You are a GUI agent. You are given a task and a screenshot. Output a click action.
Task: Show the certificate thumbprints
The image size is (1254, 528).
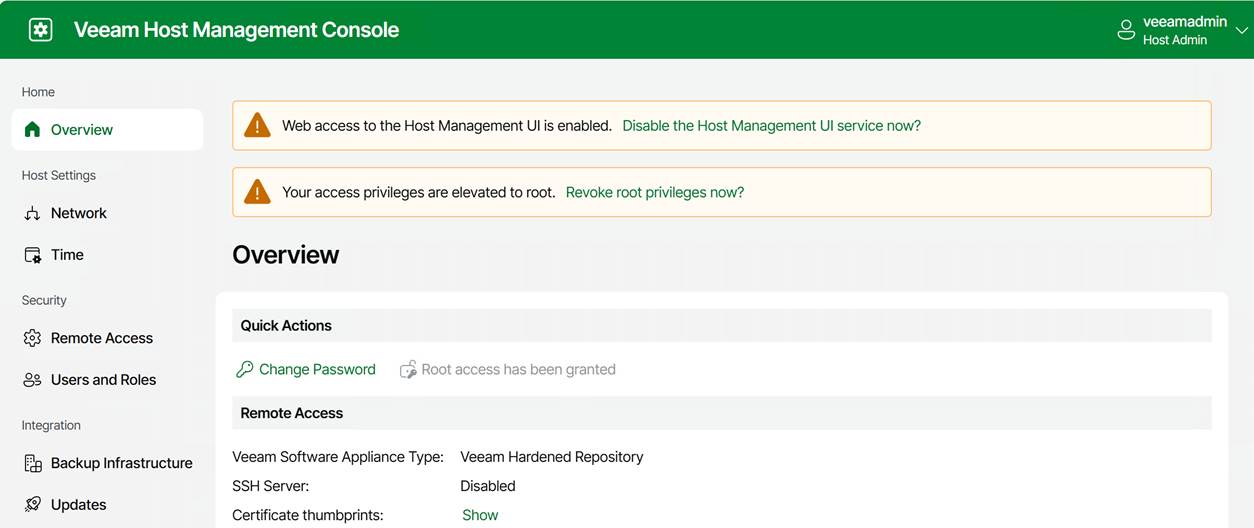coord(480,515)
